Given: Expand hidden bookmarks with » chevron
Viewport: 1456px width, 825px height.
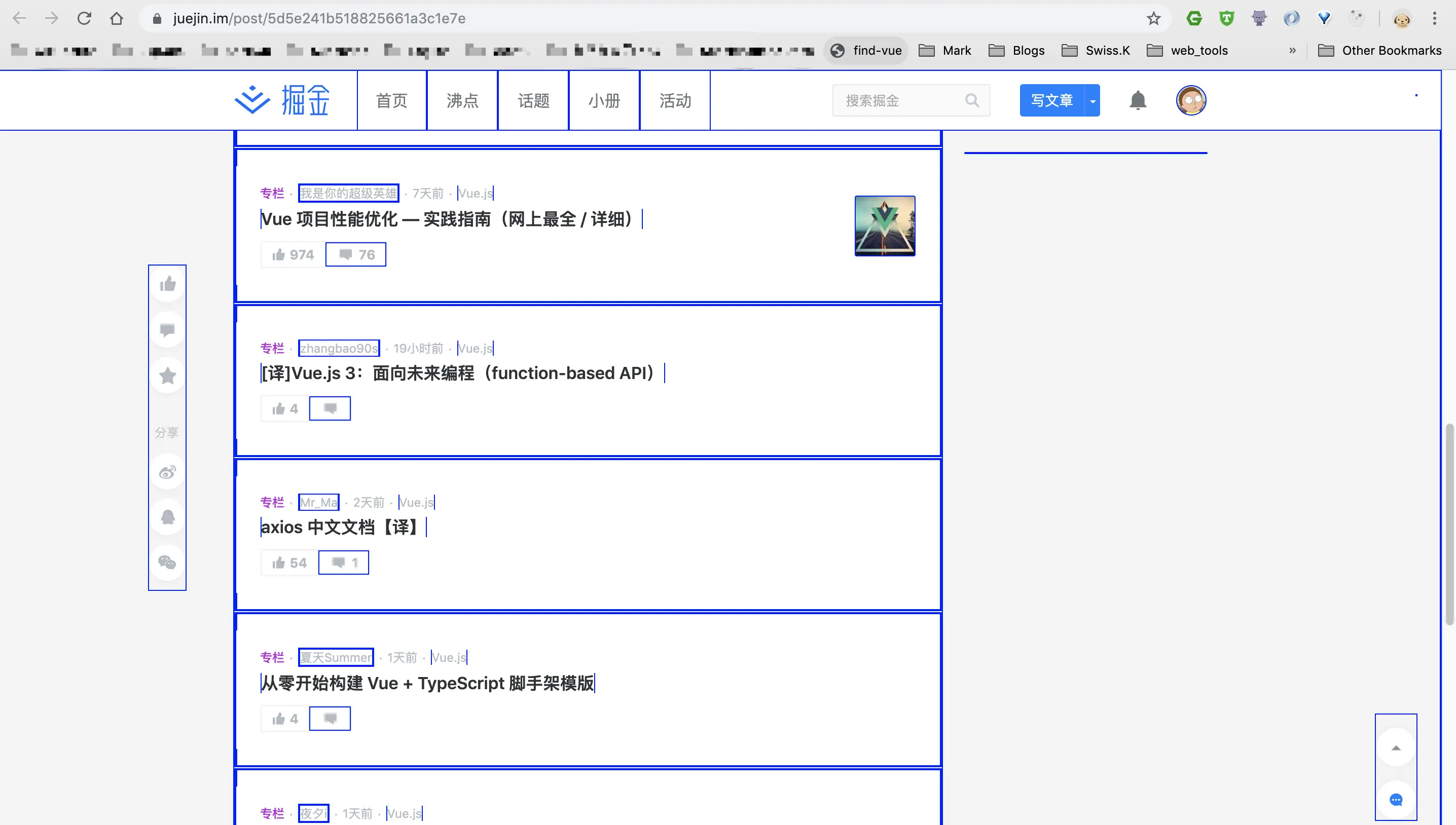Looking at the screenshot, I should (1292, 51).
